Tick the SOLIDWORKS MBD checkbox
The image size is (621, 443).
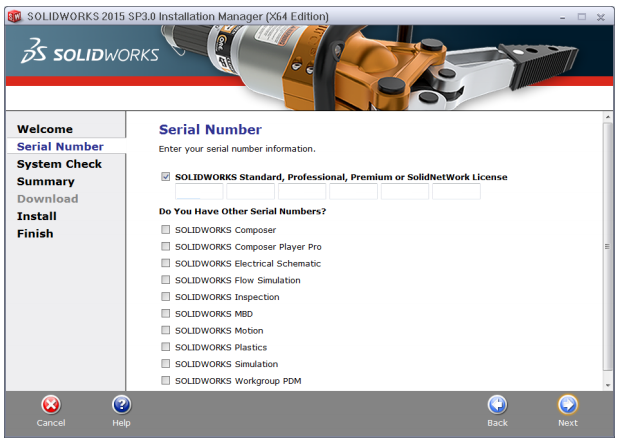[x=166, y=314]
